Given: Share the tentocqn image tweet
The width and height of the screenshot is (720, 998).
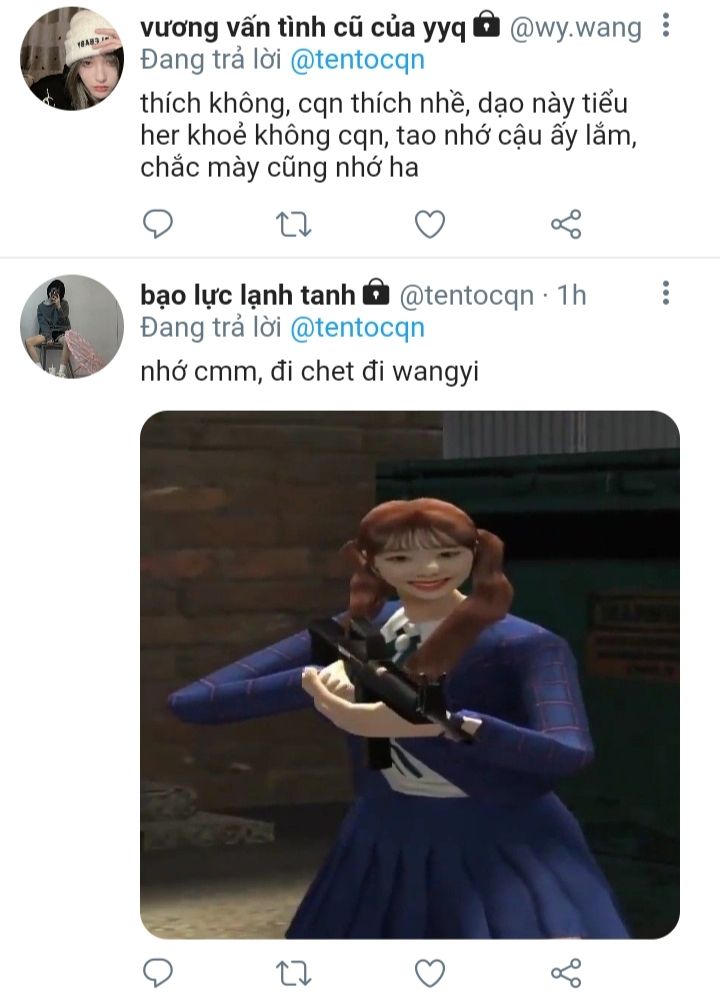Looking at the screenshot, I should click(566, 973).
